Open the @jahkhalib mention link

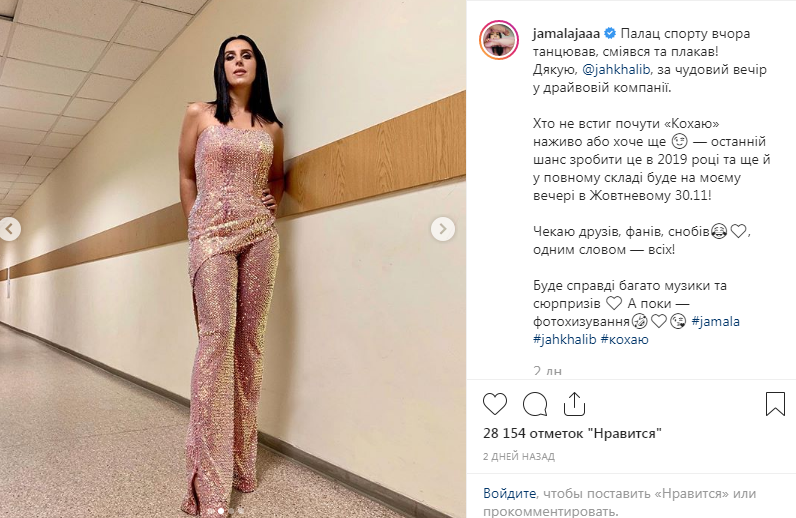point(616,70)
